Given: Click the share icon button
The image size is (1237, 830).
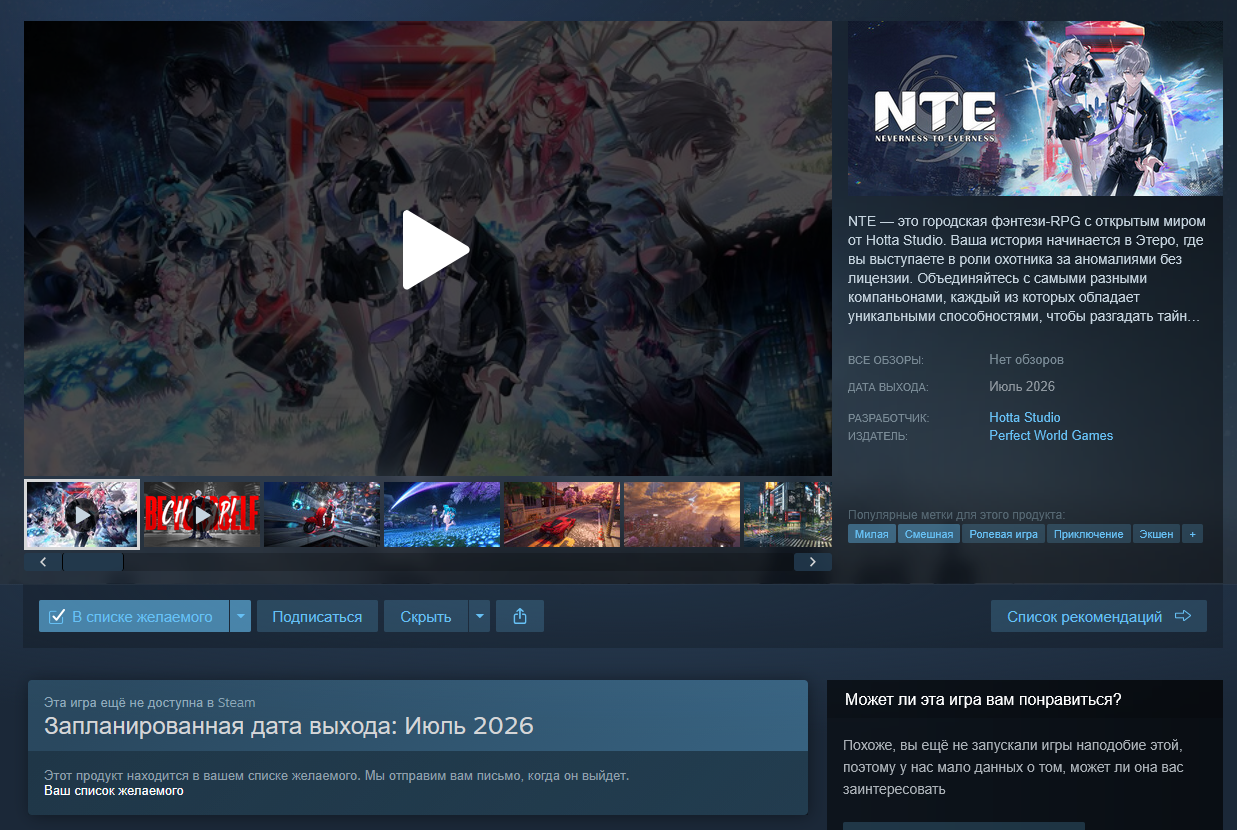Looking at the screenshot, I should point(520,616).
